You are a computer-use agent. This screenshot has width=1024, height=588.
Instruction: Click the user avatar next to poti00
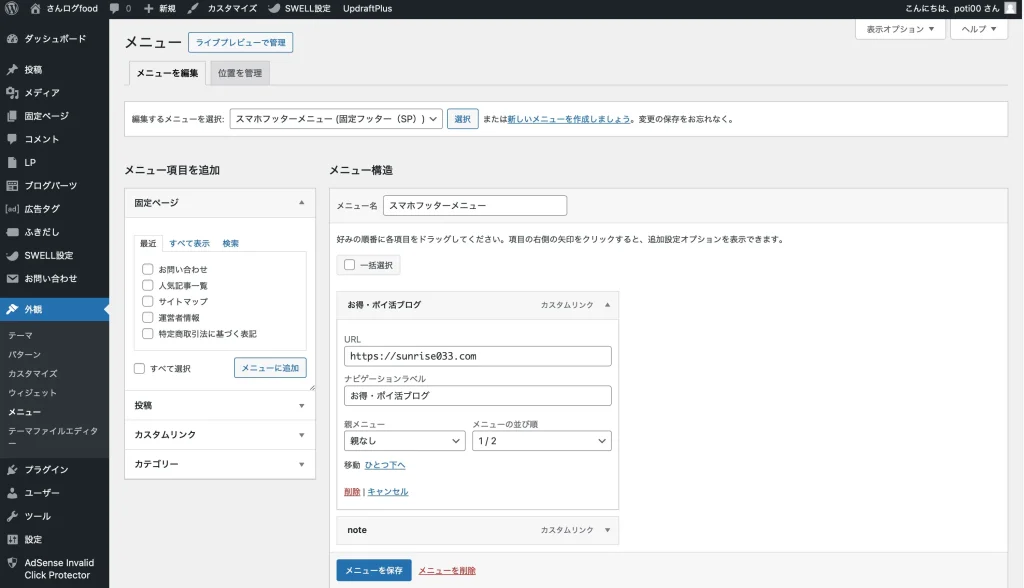coord(1010,8)
